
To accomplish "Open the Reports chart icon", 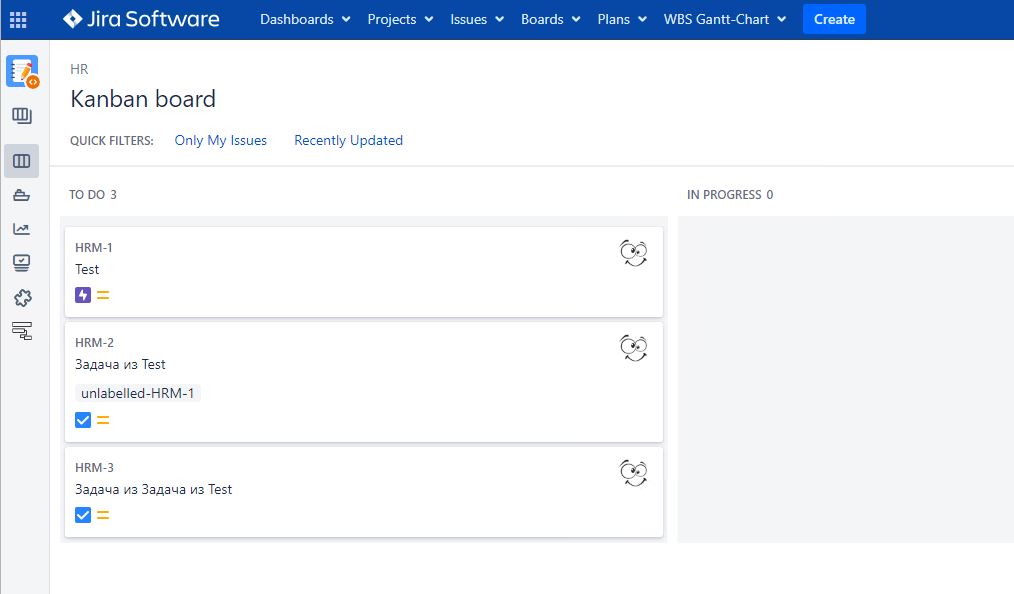I will point(21,229).
